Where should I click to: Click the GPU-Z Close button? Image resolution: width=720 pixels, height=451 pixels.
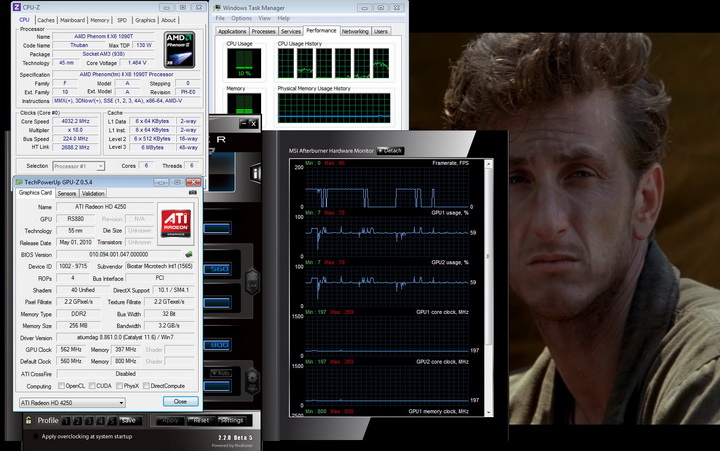point(180,401)
